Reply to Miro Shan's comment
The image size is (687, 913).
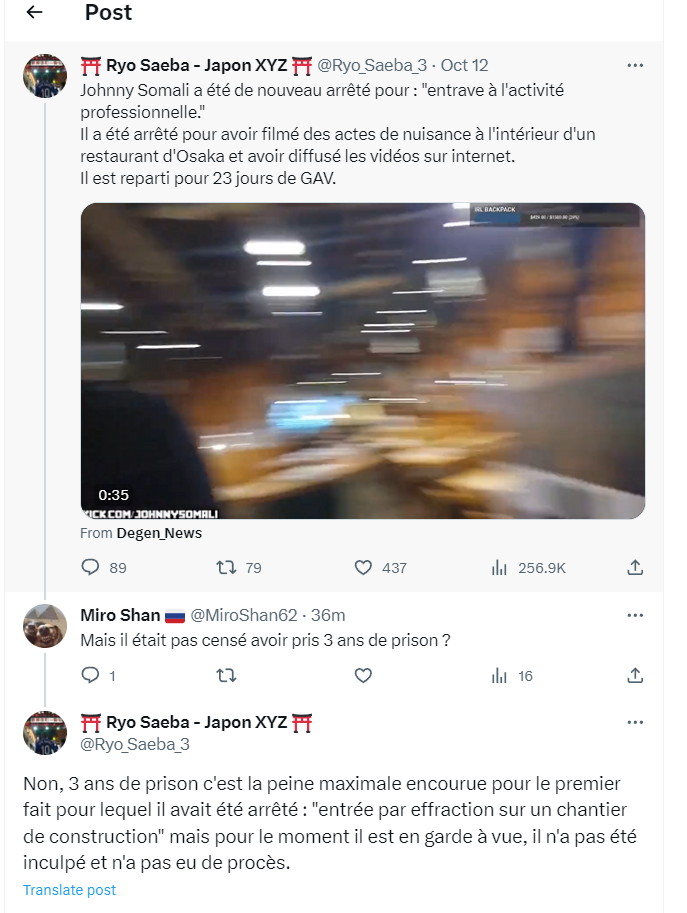90,676
